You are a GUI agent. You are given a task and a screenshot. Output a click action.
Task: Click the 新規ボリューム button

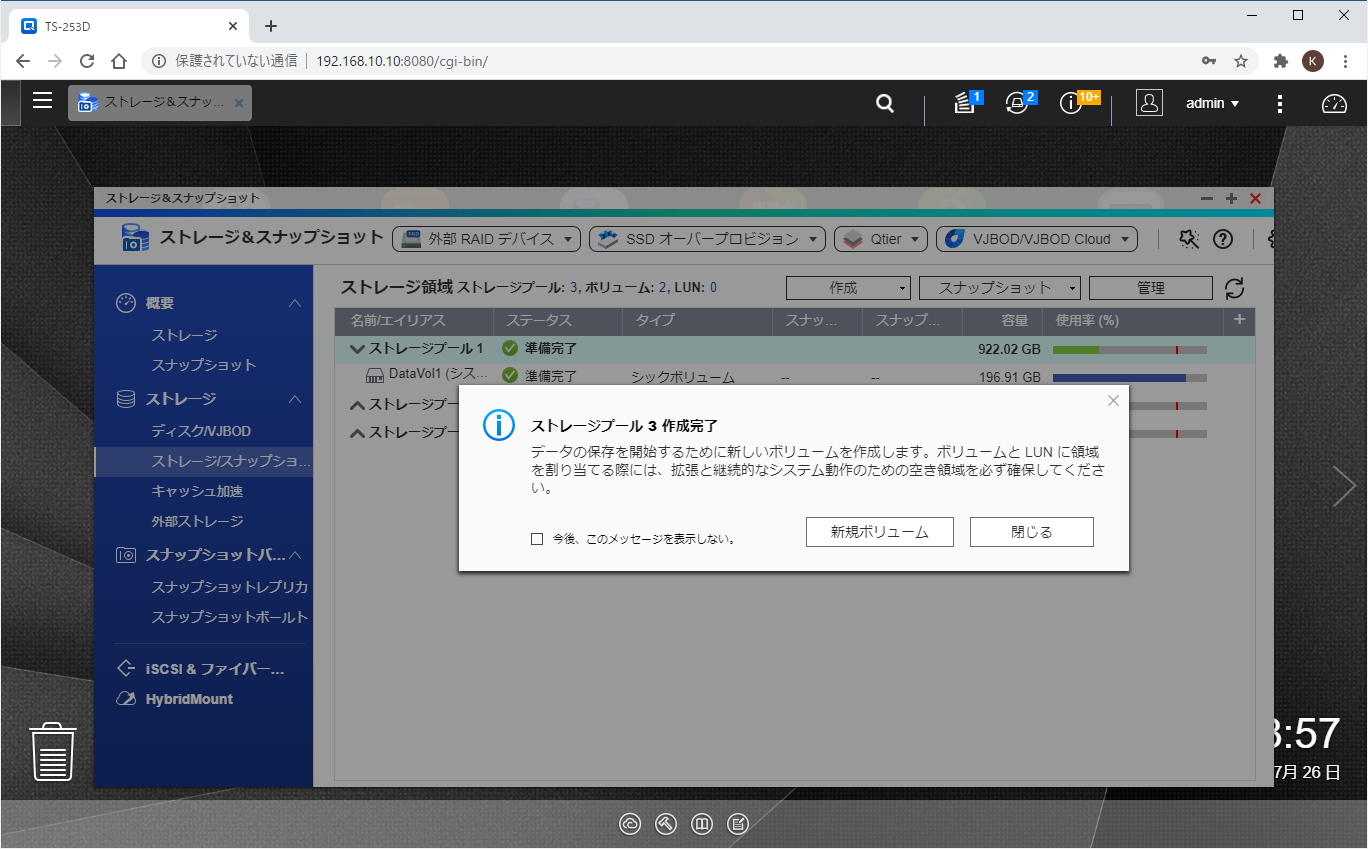click(x=879, y=532)
